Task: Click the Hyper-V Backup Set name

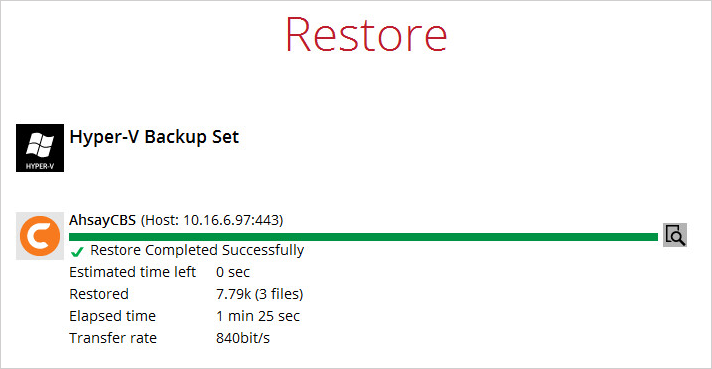Action: pos(154,137)
